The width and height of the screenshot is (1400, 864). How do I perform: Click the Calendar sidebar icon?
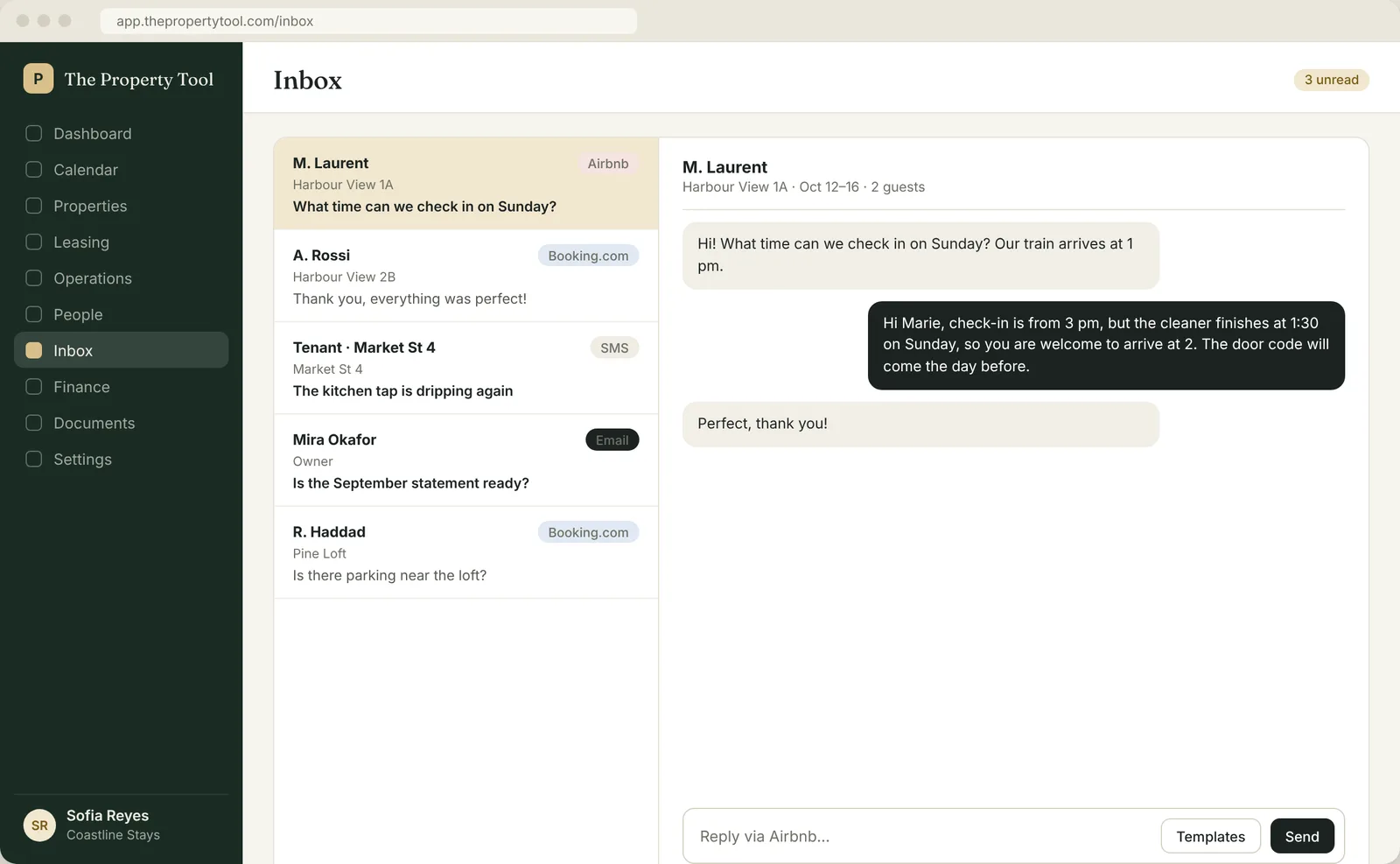tap(34, 170)
